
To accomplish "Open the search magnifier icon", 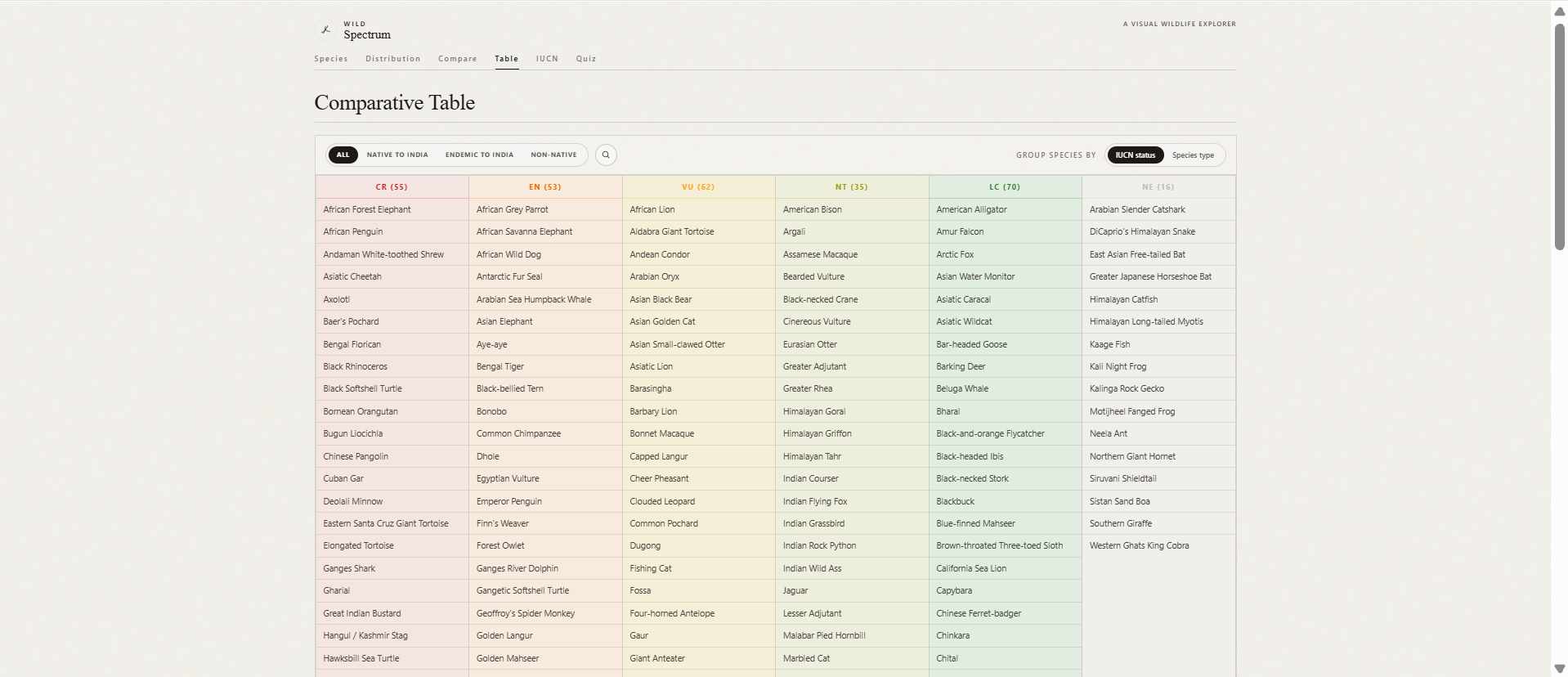I will [606, 155].
